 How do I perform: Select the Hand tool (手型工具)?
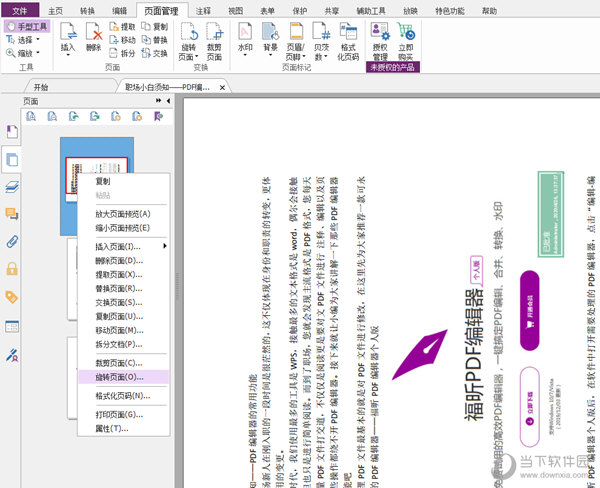pyautogui.click(x=26, y=27)
